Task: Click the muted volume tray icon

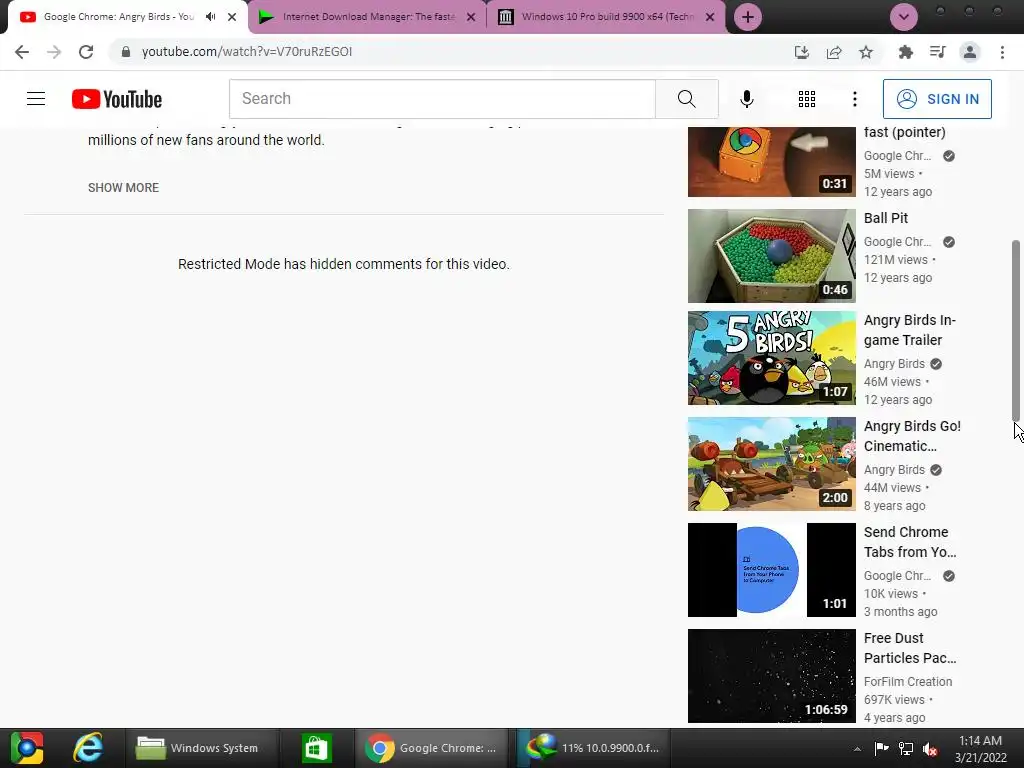Action: click(930, 749)
